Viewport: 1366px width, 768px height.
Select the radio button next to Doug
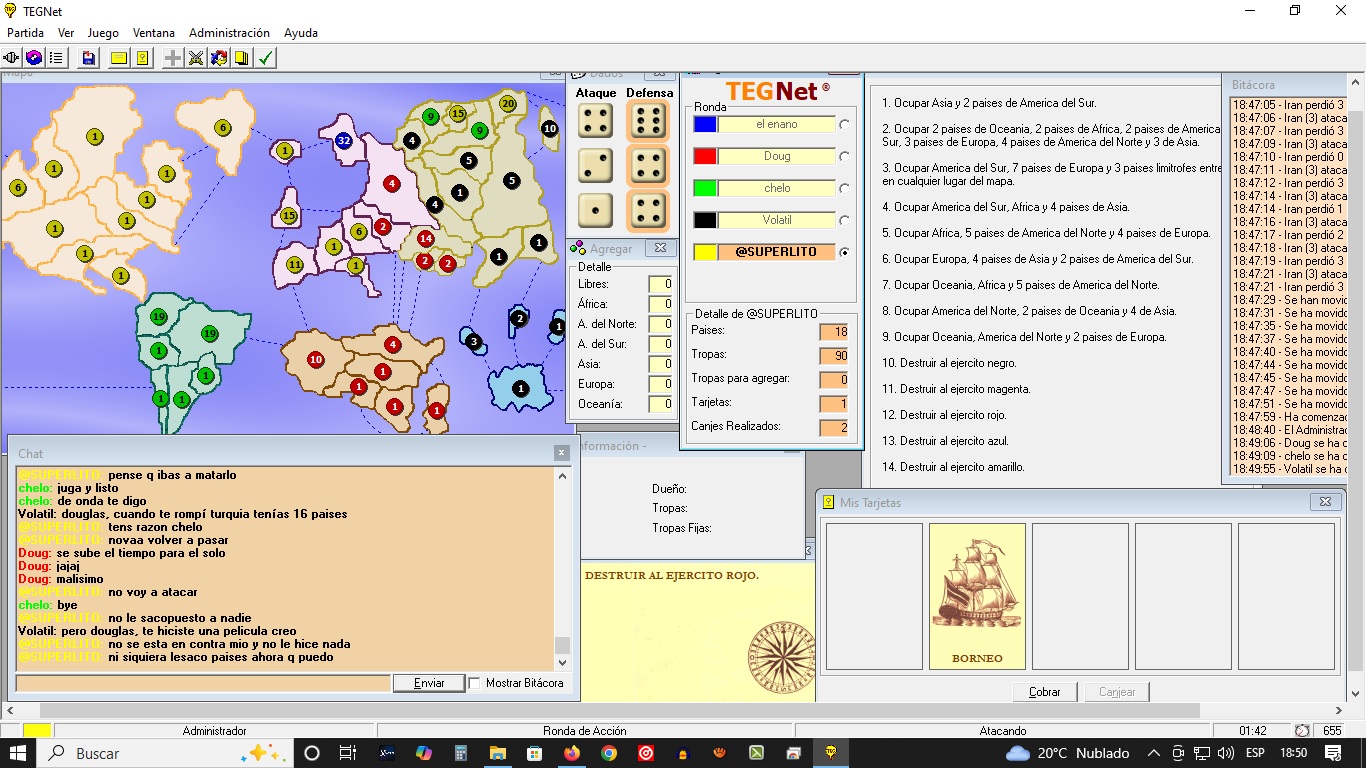tap(845, 157)
